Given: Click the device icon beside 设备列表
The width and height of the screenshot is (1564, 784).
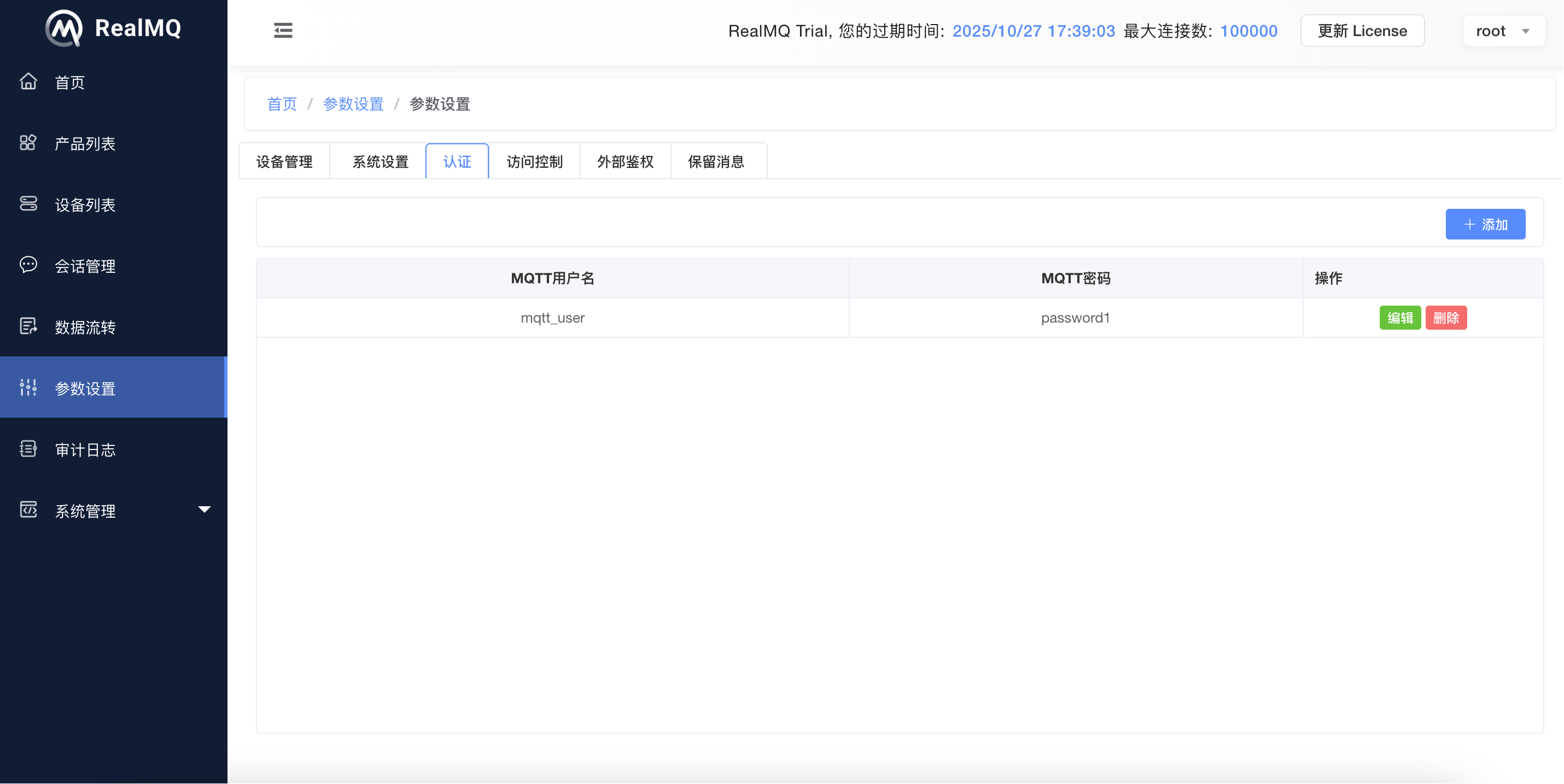Looking at the screenshot, I should [28, 204].
